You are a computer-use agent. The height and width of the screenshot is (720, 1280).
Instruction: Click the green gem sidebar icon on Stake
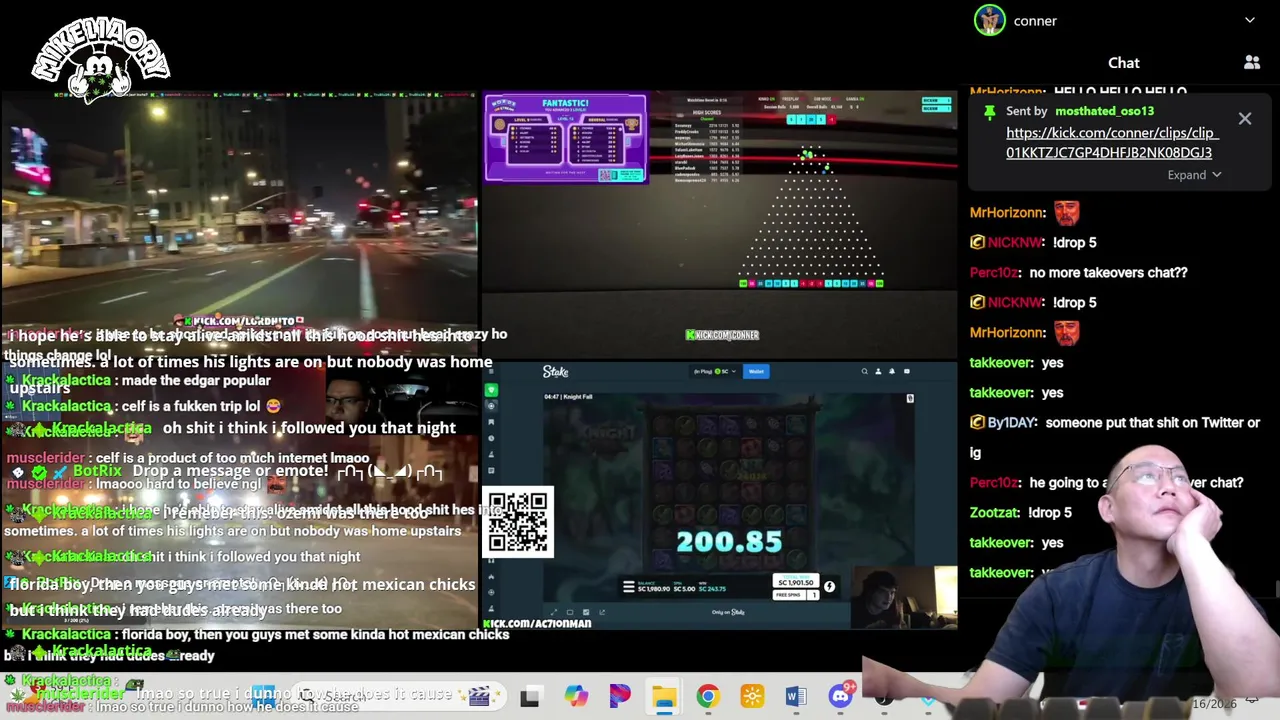[x=491, y=390]
